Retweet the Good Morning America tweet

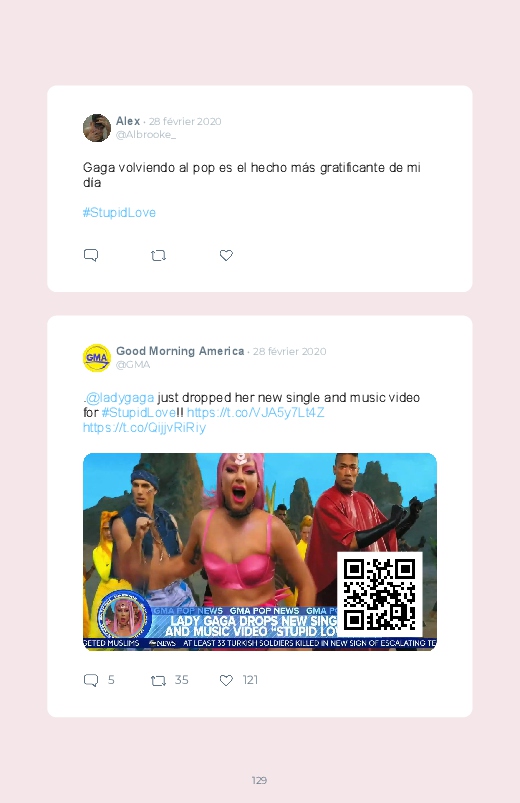(x=158, y=680)
